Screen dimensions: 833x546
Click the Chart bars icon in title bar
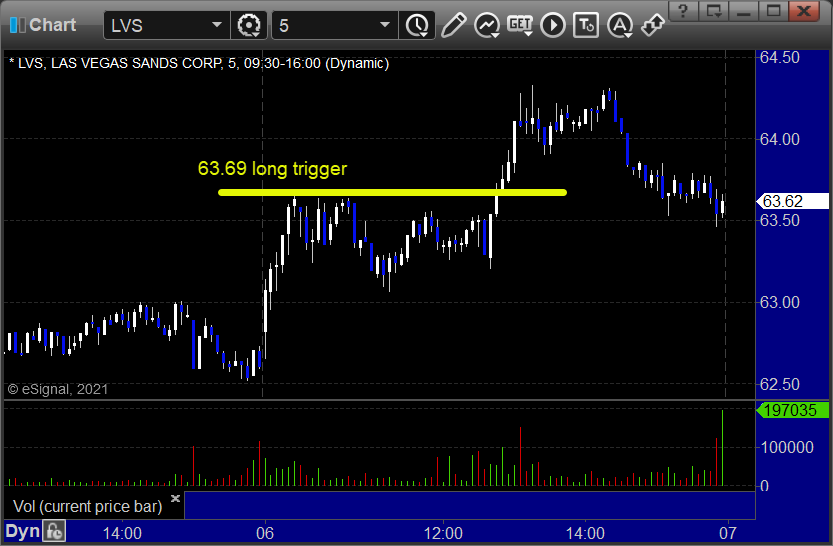pos(17,25)
